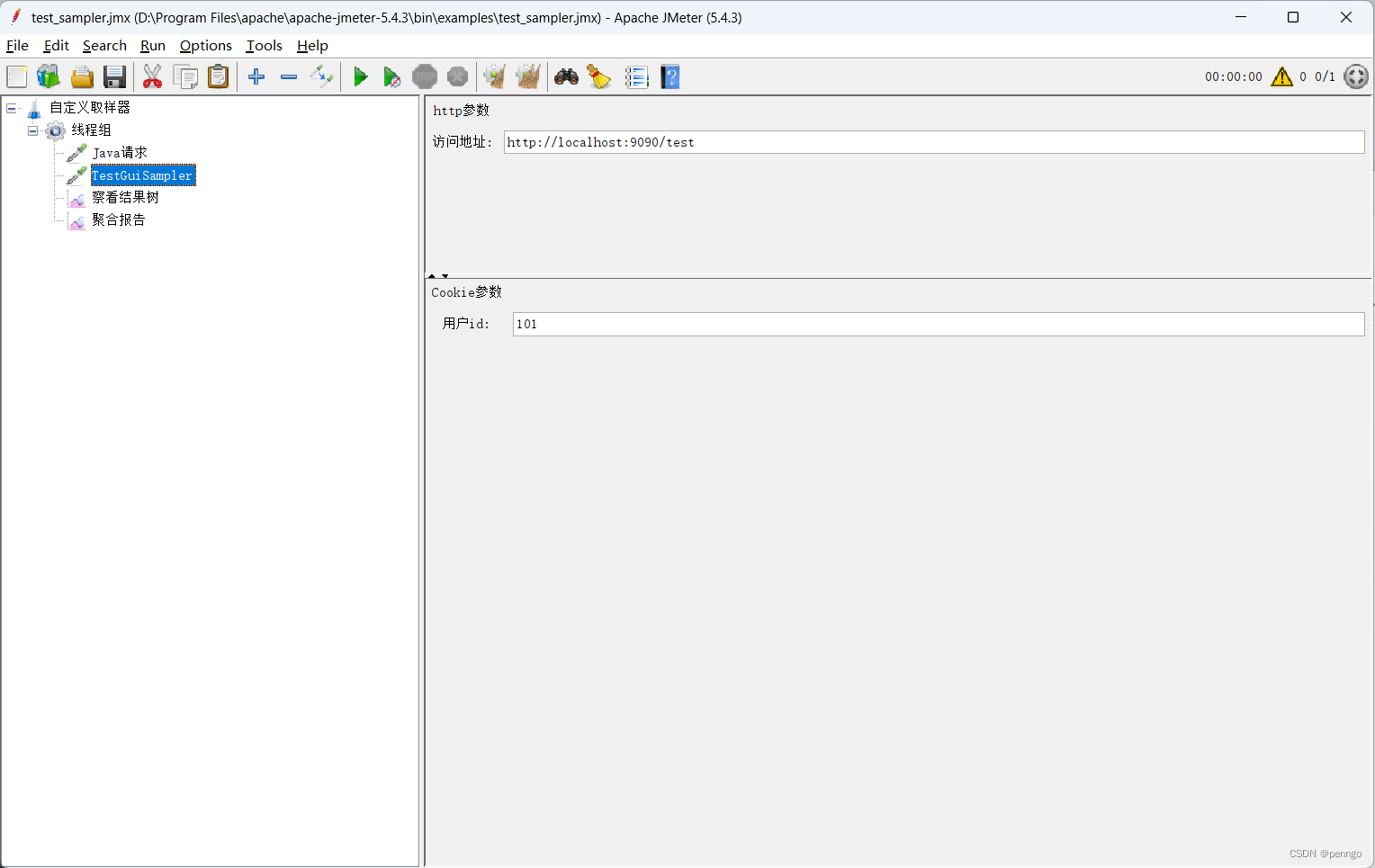Click the Shutdown test toolbar icon

coord(457,77)
